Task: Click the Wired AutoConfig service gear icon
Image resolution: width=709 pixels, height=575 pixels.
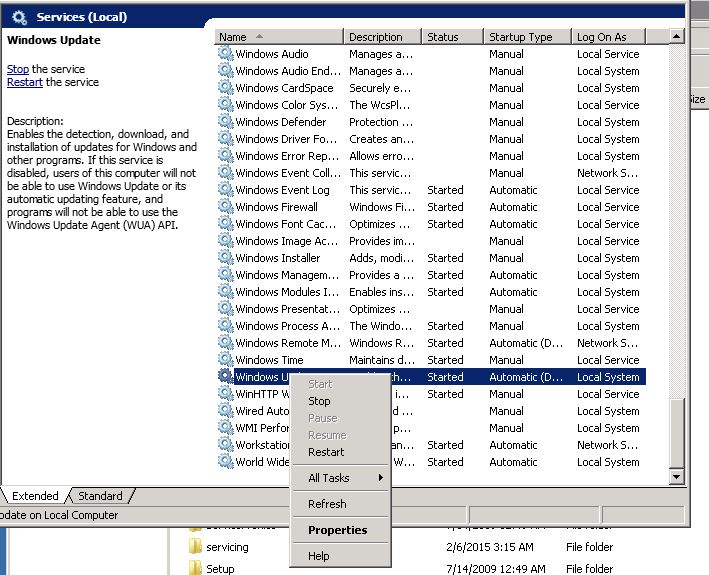Action: (225, 410)
